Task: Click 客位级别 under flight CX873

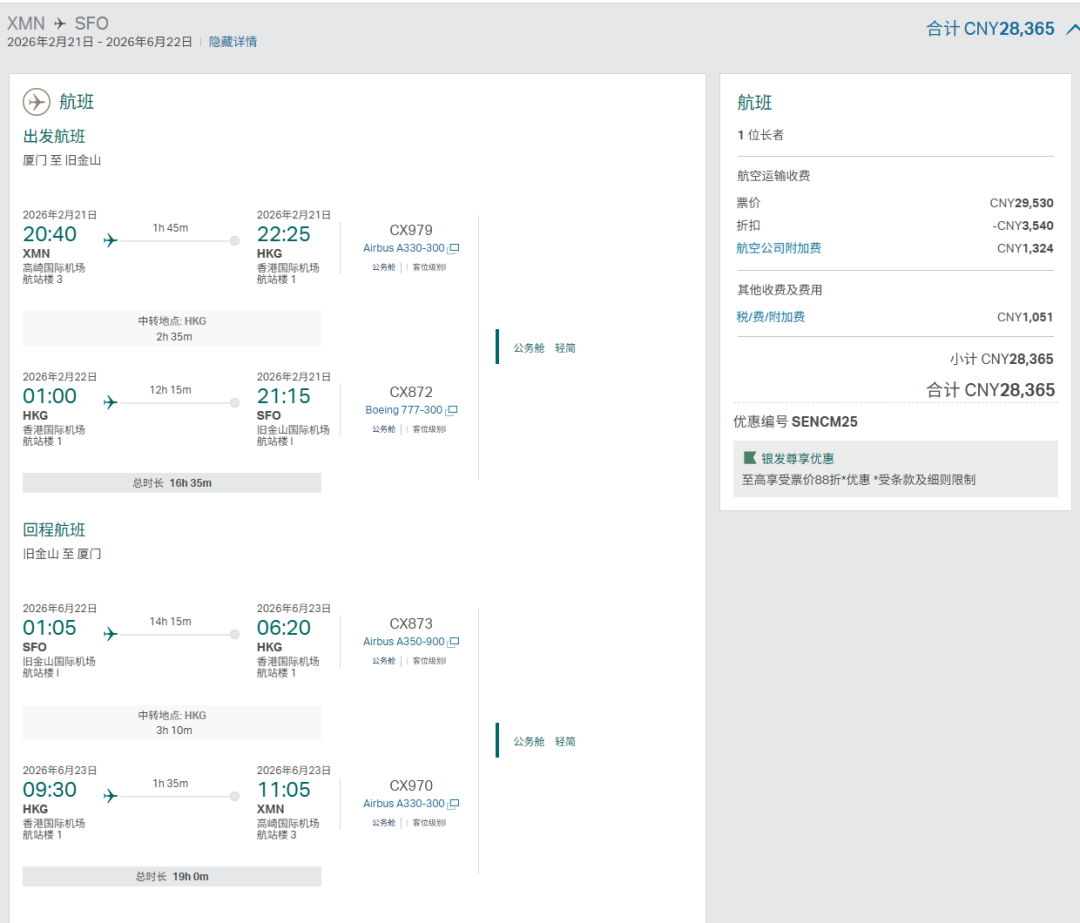Action: pyautogui.click(x=429, y=661)
